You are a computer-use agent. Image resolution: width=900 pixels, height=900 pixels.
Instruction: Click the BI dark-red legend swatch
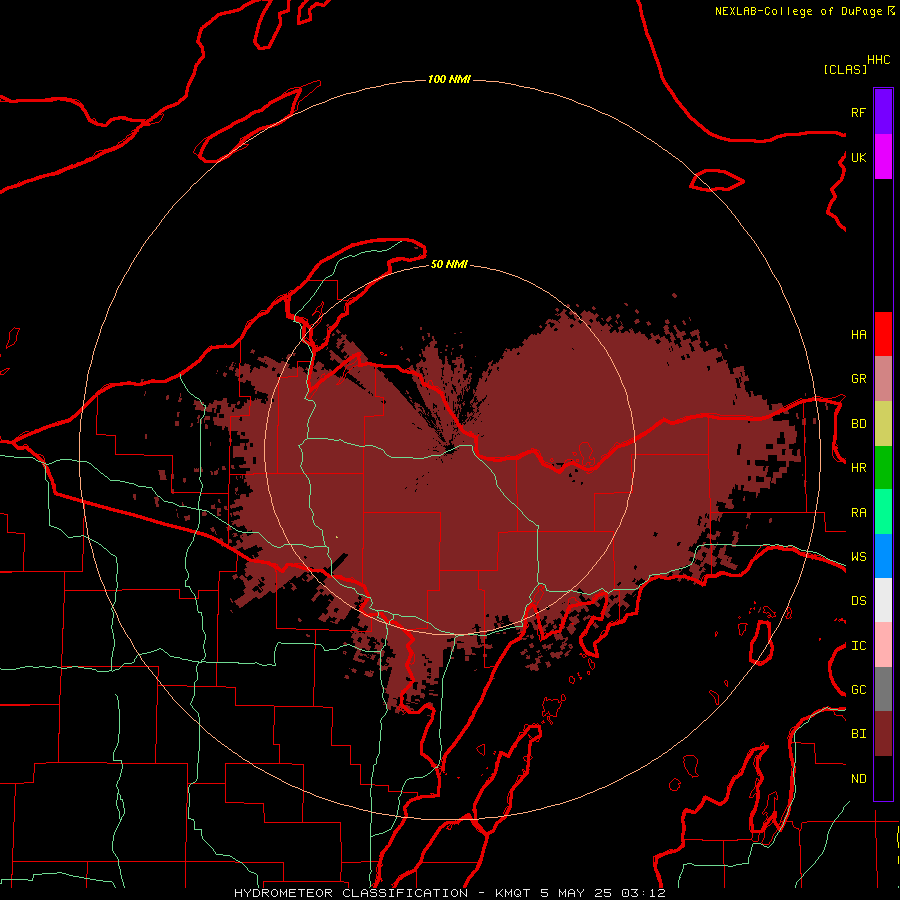tap(883, 734)
